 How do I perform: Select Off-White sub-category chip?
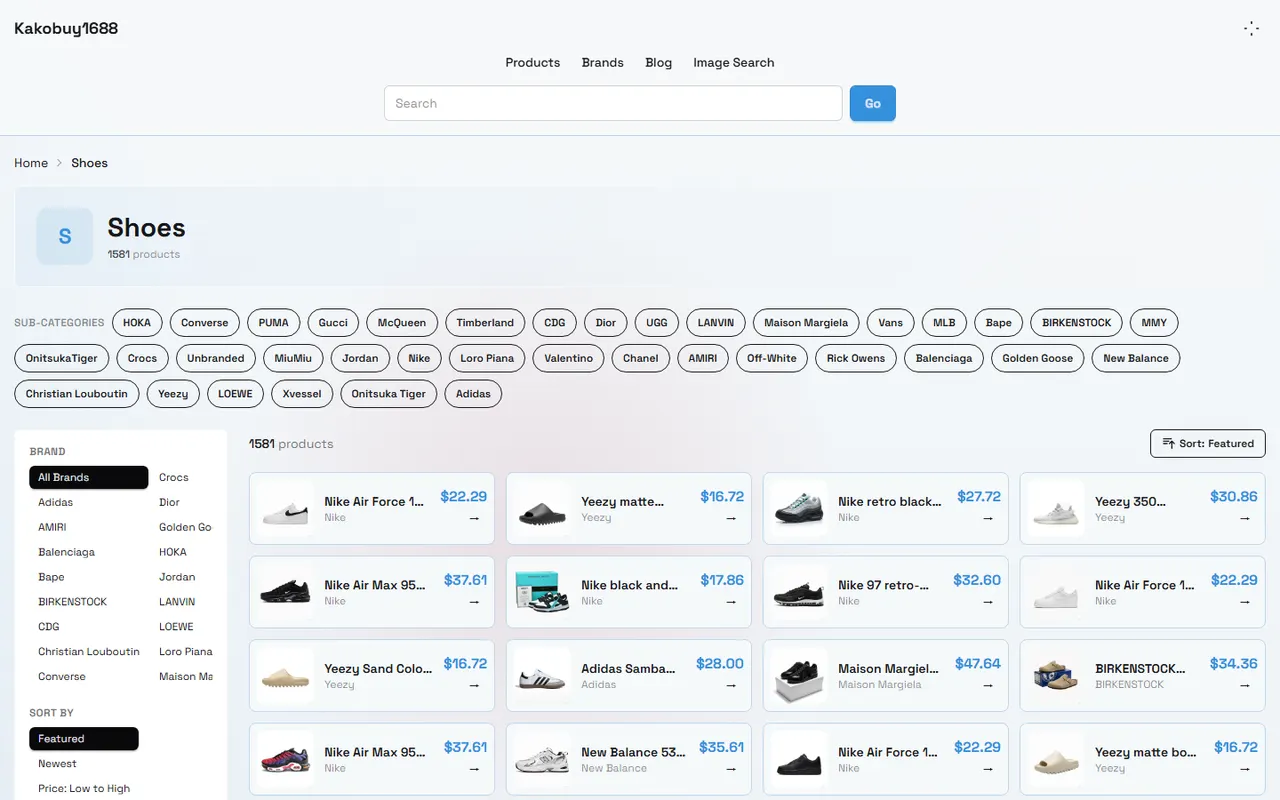point(772,358)
